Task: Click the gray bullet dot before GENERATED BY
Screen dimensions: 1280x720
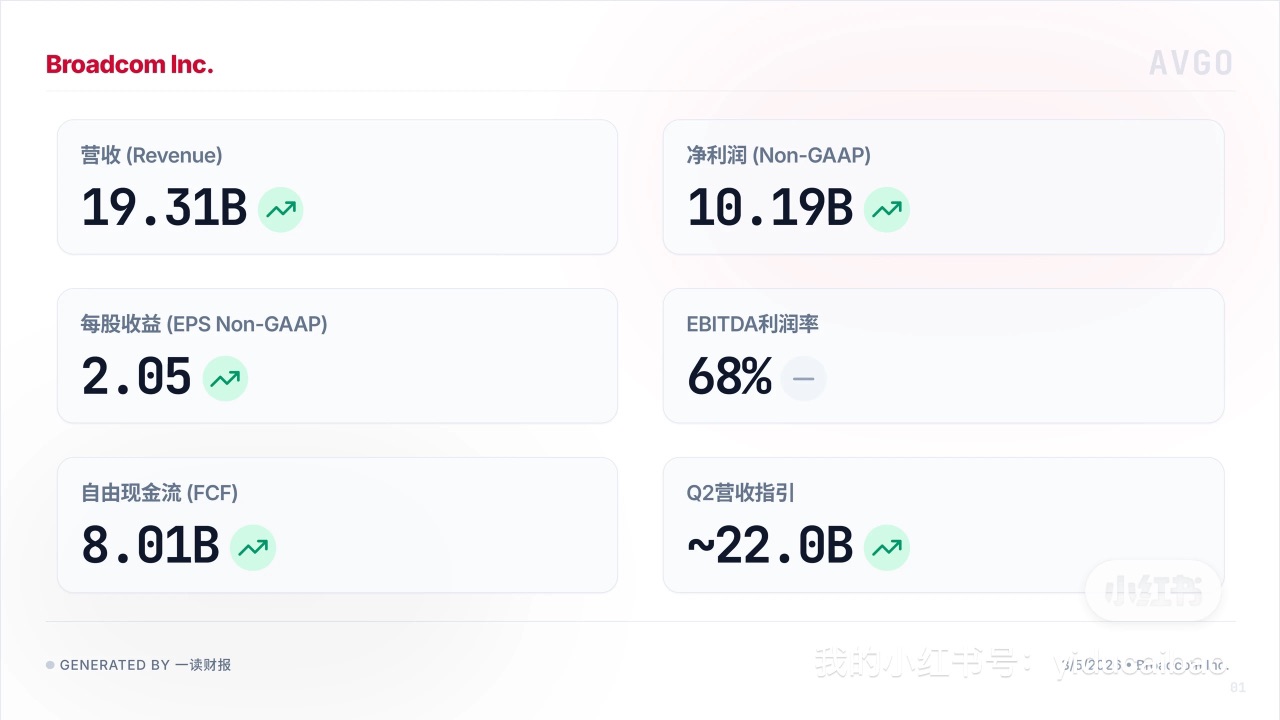Action: pyautogui.click(x=50, y=665)
